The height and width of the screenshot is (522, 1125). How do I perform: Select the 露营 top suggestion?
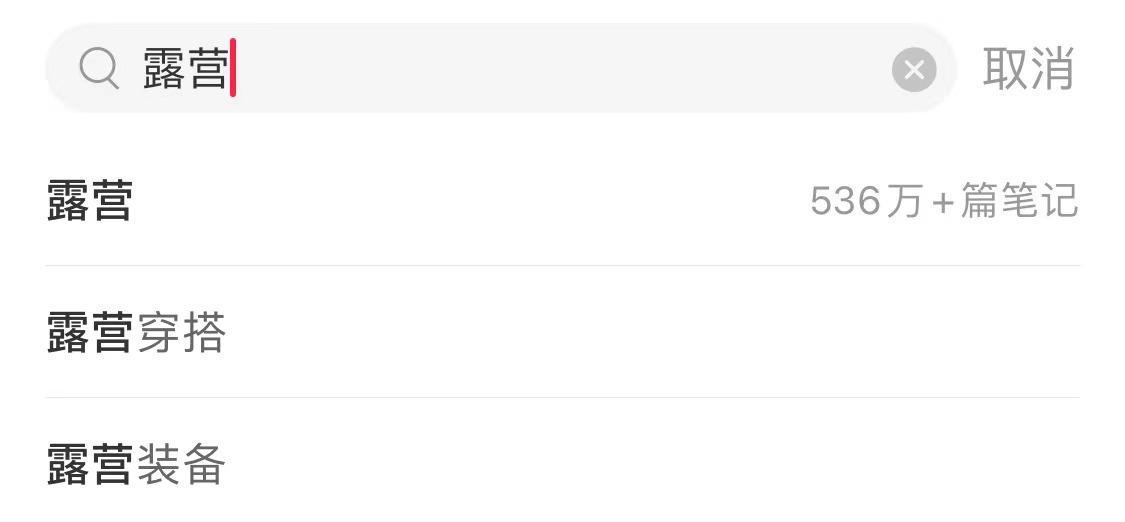pyautogui.click(x=90, y=201)
